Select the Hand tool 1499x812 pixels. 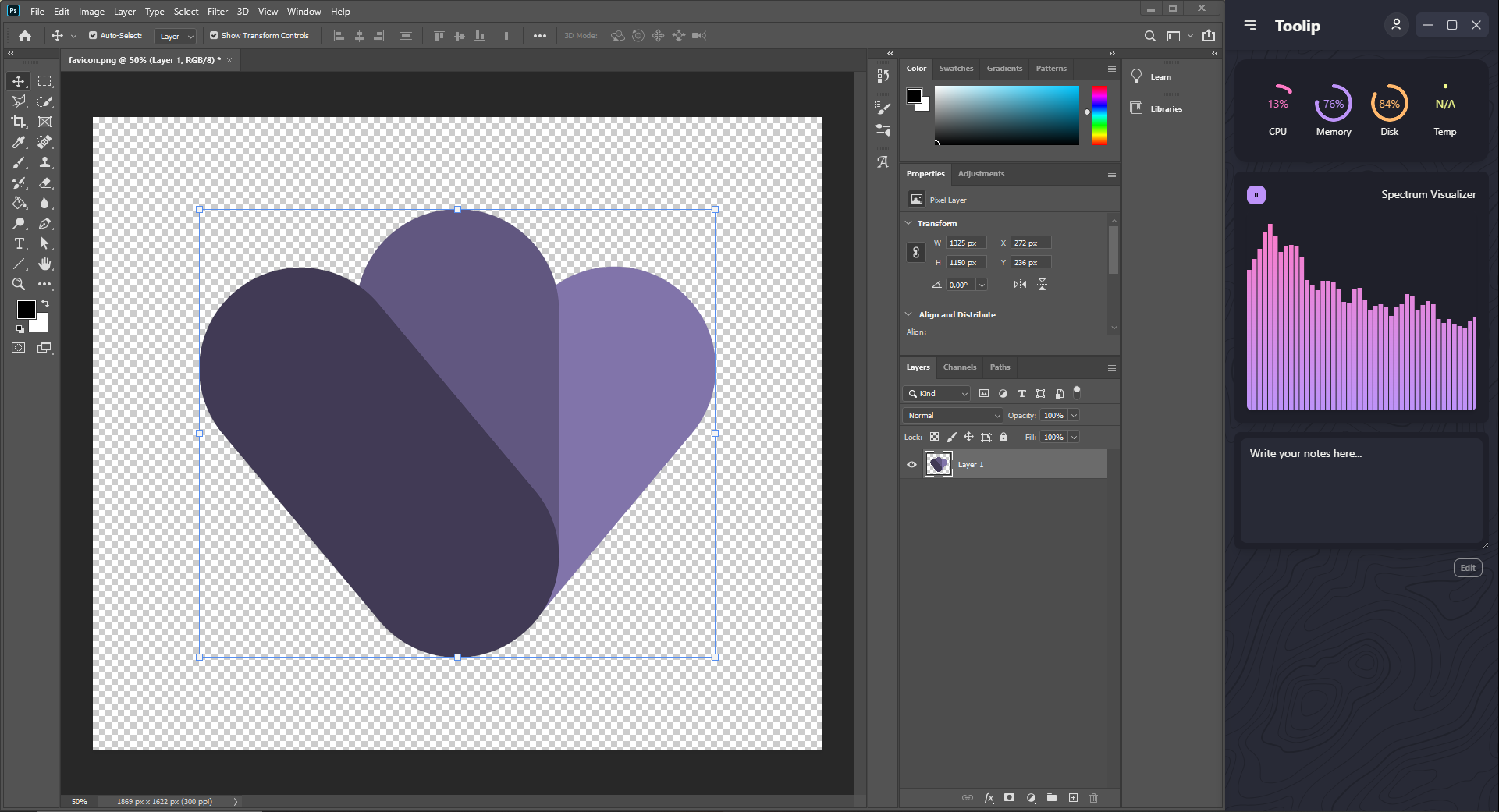(45, 264)
